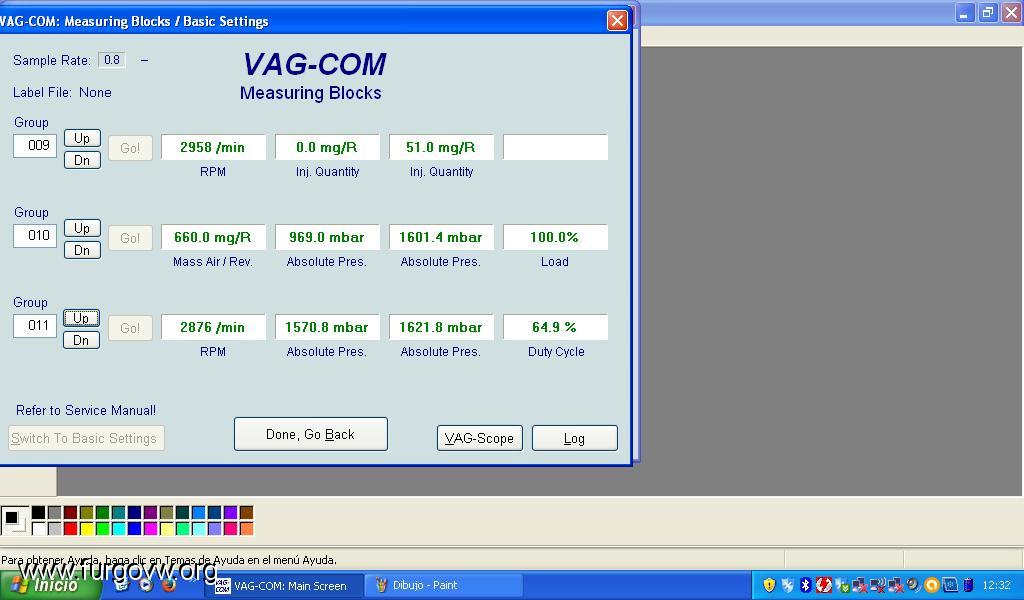Click the Bluetooth tray icon
This screenshot has height=600, width=1024.
tap(806, 585)
